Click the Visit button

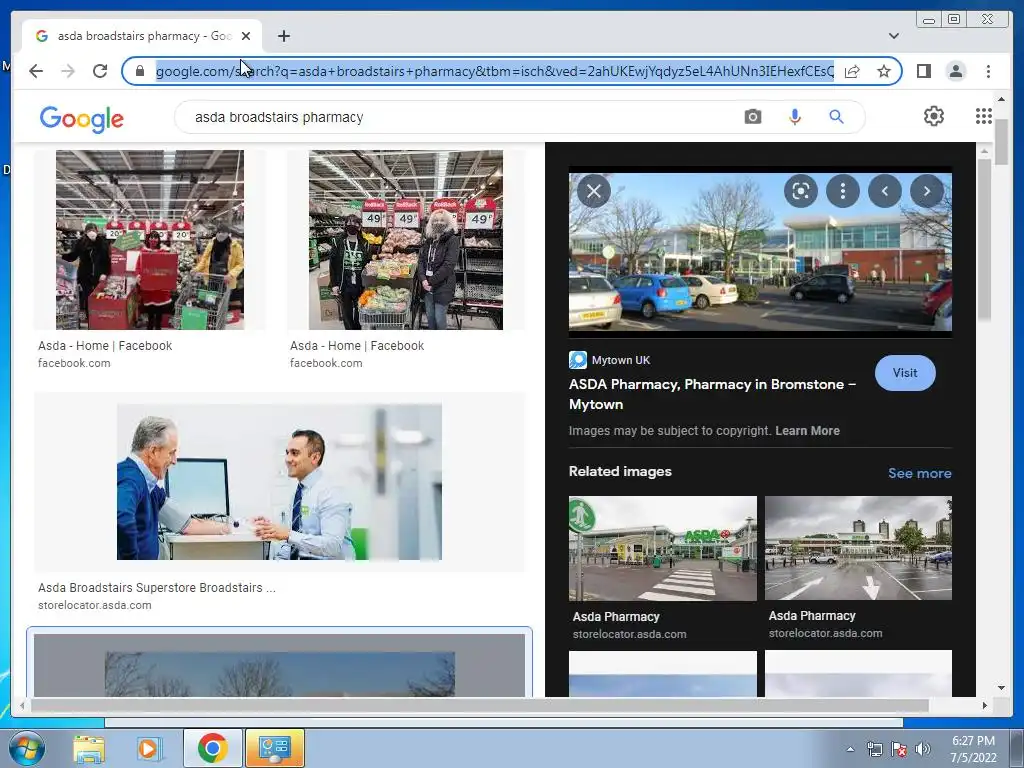coord(904,373)
